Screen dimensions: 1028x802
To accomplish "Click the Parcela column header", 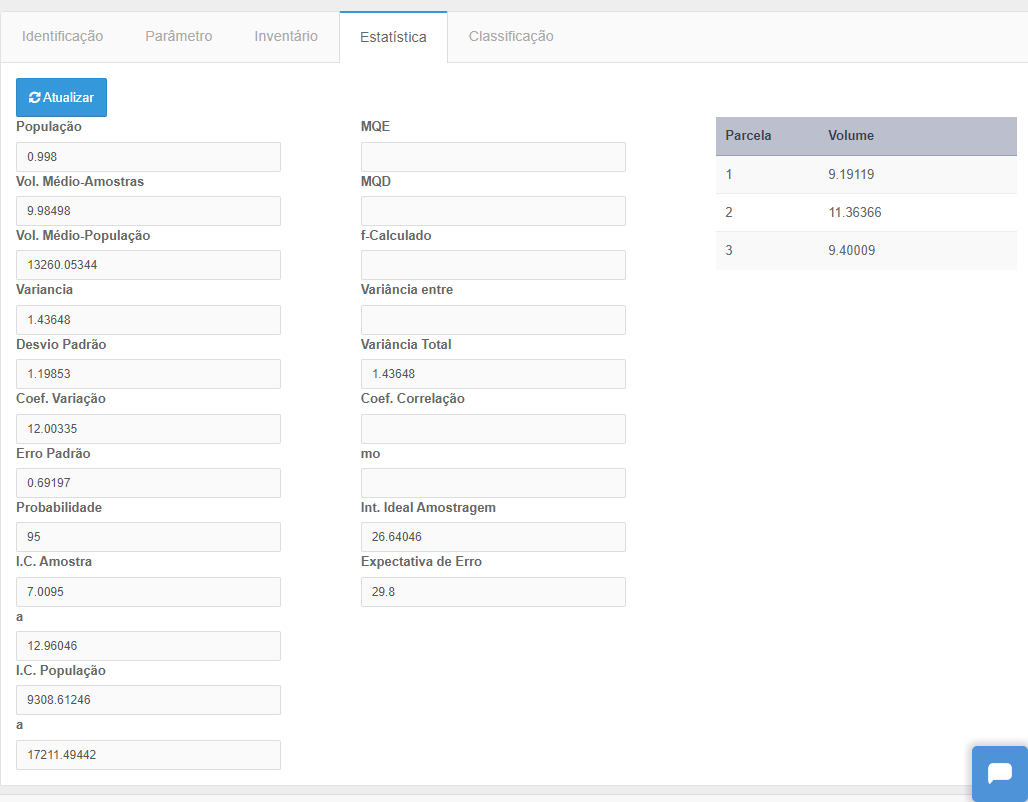I will tap(748, 136).
